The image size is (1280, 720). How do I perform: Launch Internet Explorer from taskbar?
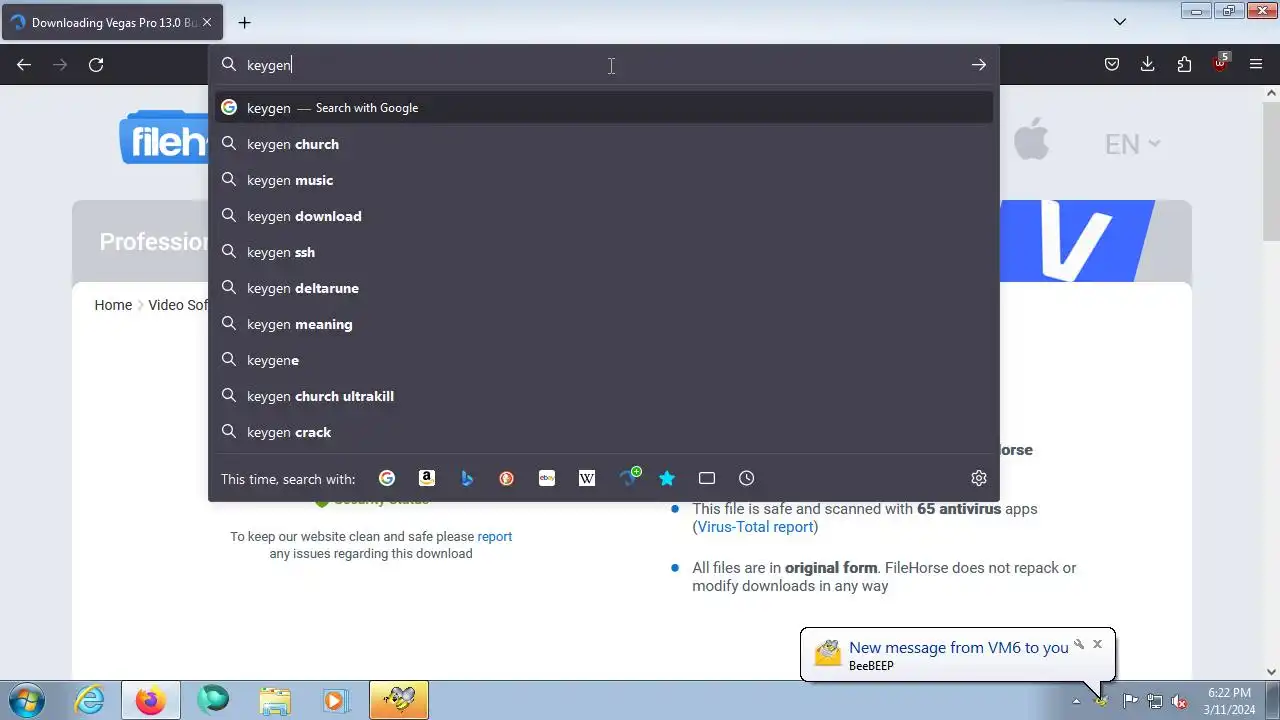pos(90,700)
